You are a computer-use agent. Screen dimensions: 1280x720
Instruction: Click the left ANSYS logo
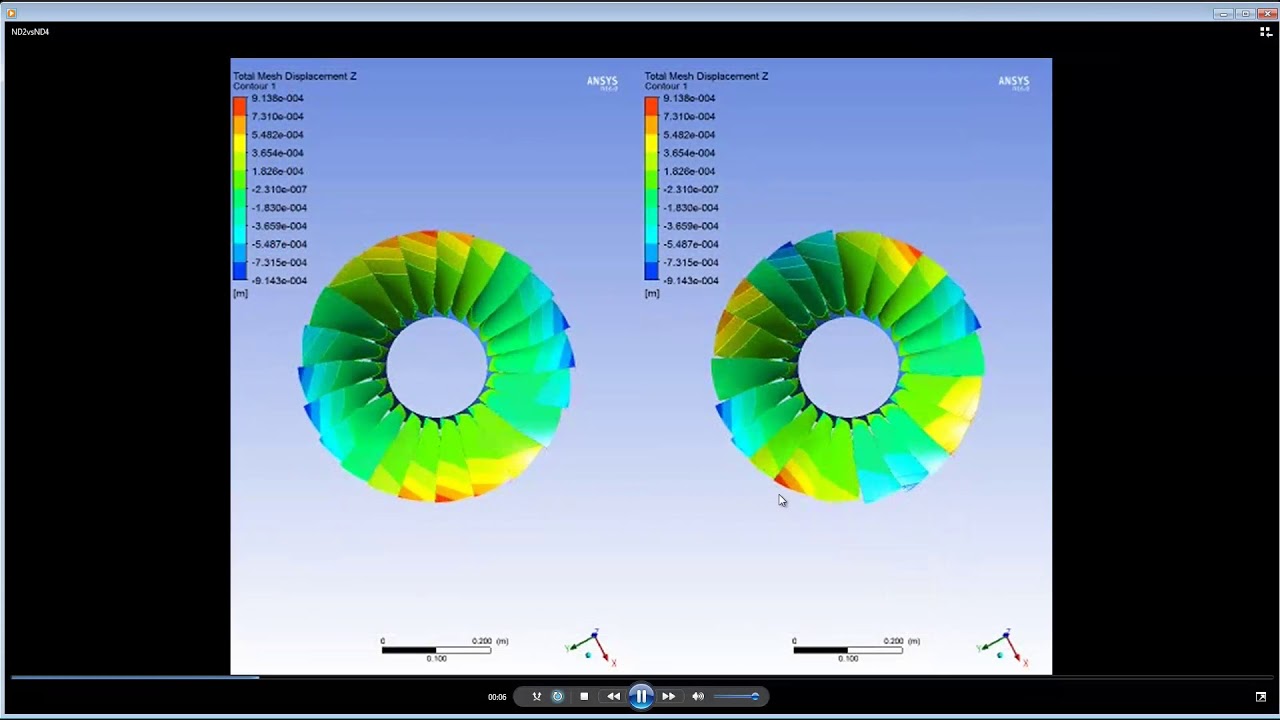pos(602,82)
